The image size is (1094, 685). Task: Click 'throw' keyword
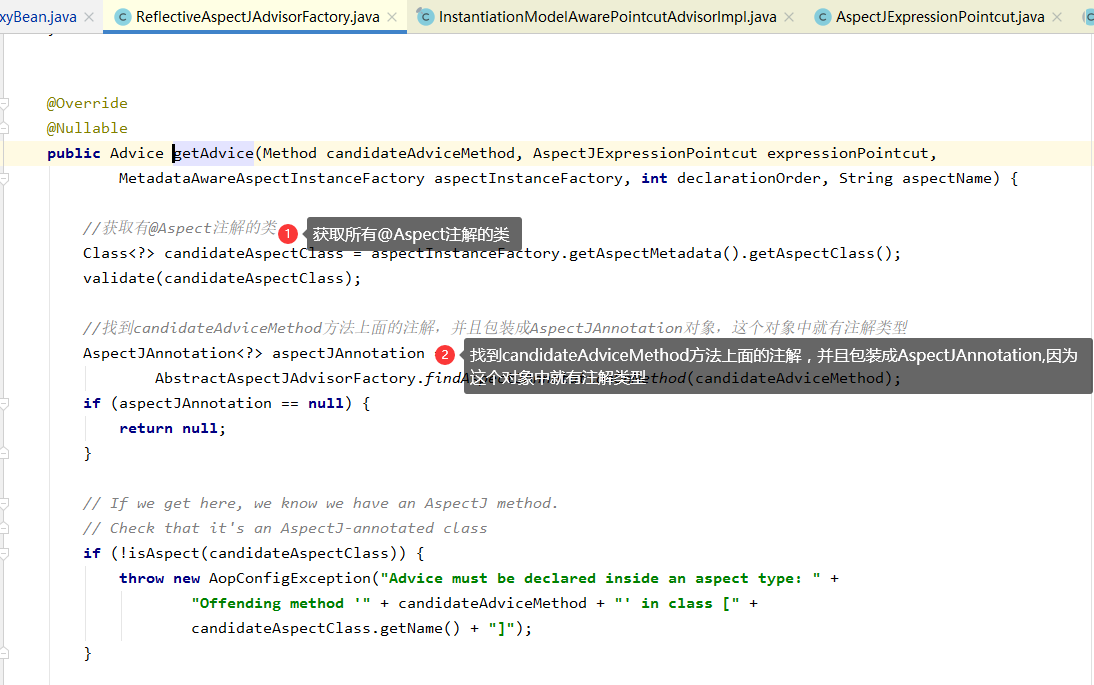coord(142,578)
